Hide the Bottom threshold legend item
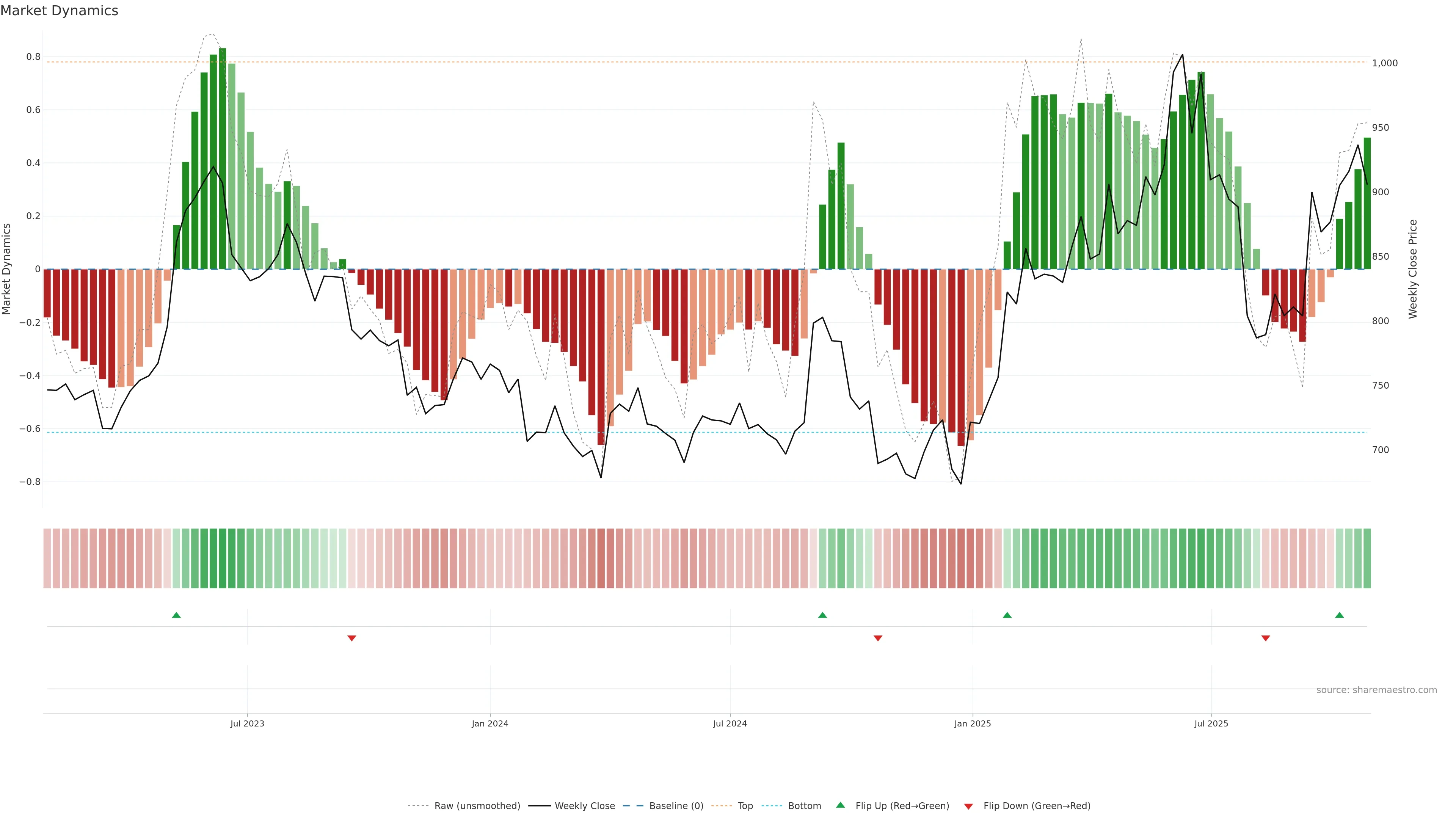The height and width of the screenshot is (819, 1456). (x=804, y=806)
